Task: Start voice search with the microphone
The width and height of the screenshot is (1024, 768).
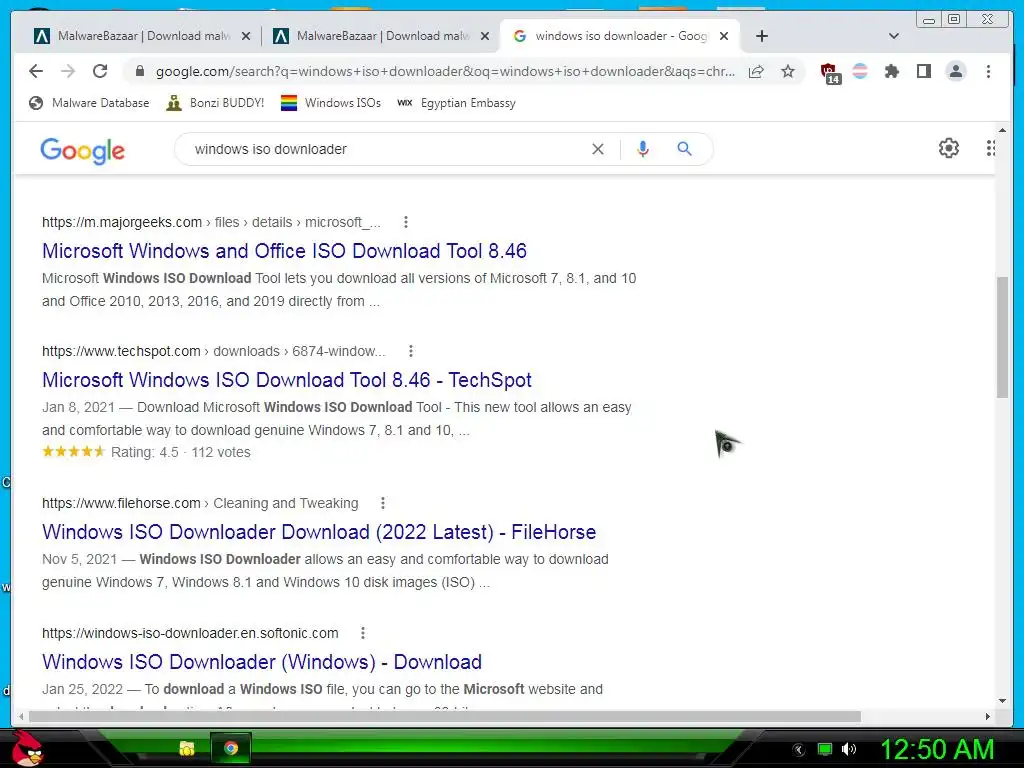Action: click(643, 149)
